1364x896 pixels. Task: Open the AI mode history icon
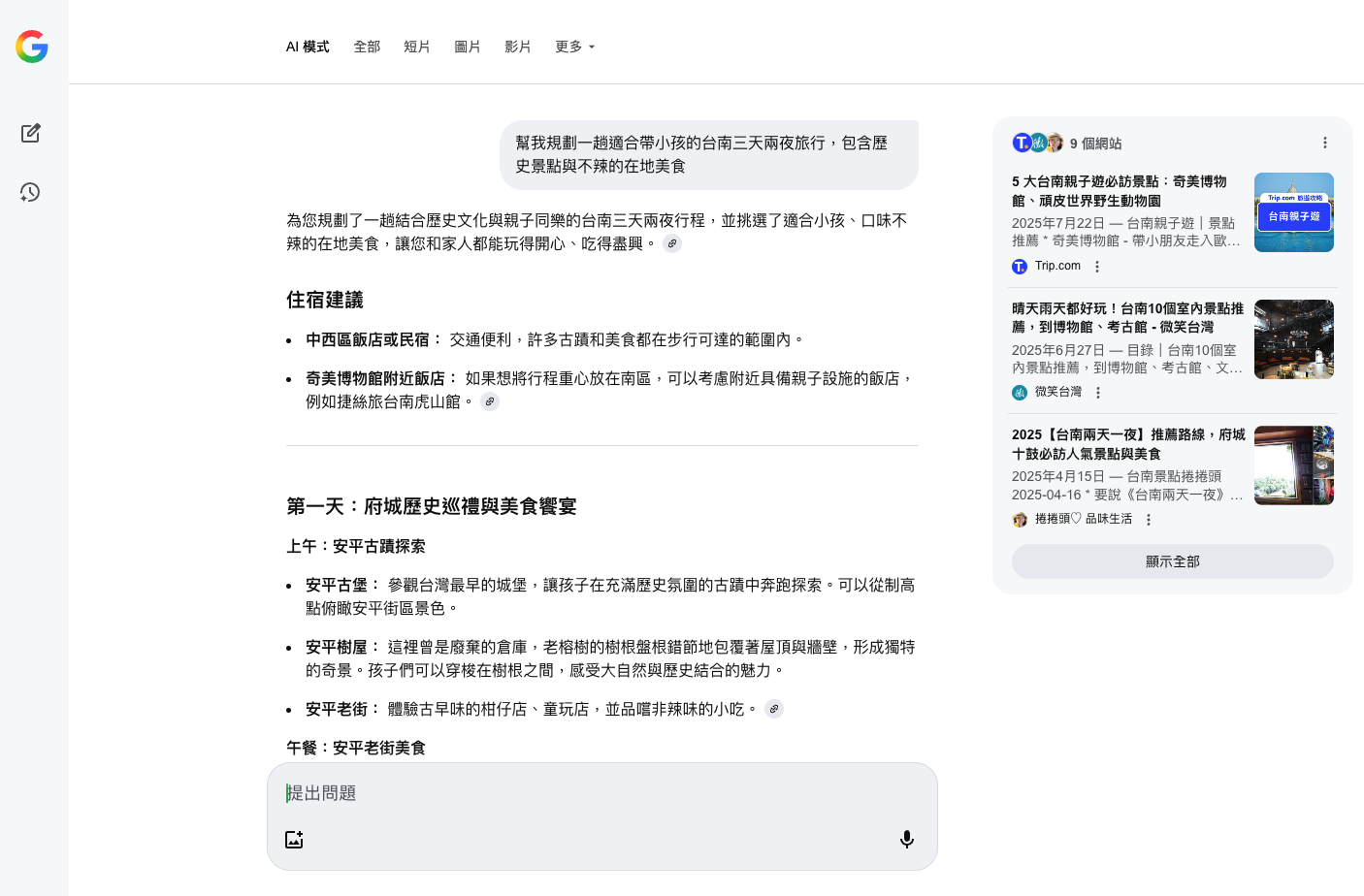[x=31, y=192]
